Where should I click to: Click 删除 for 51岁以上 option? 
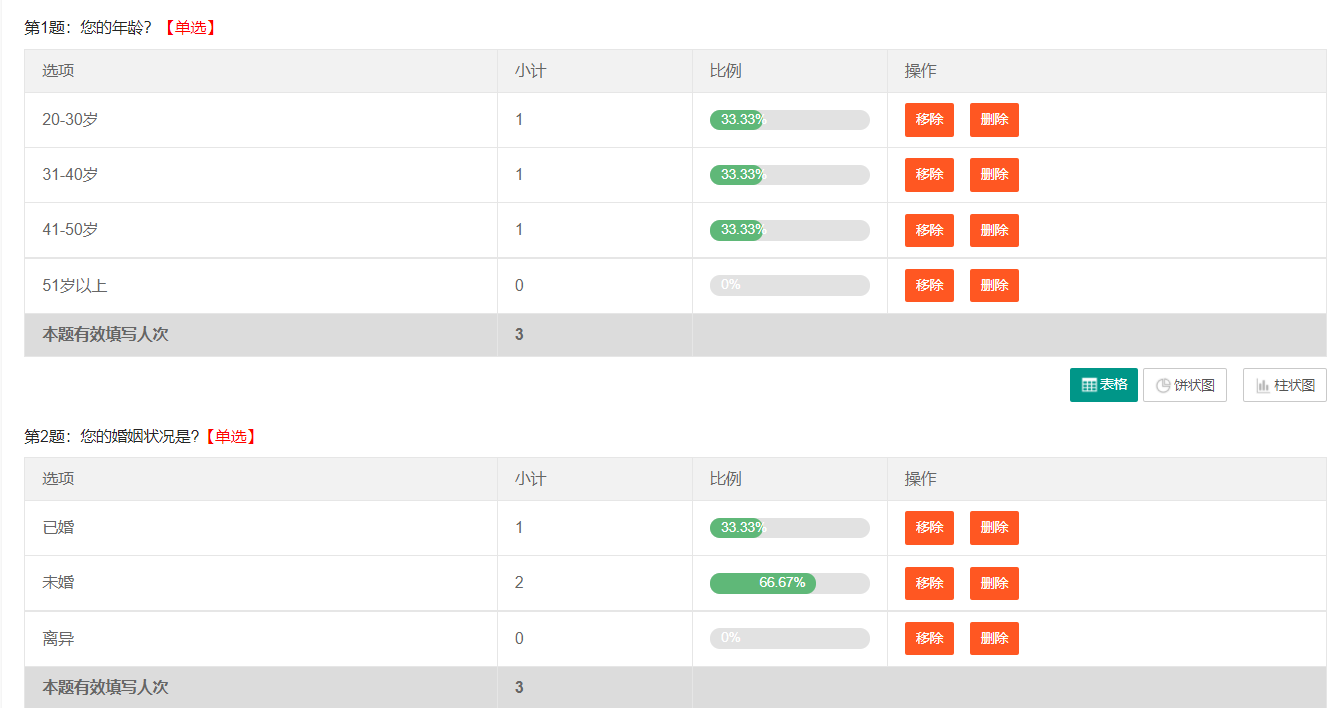coord(994,285)
